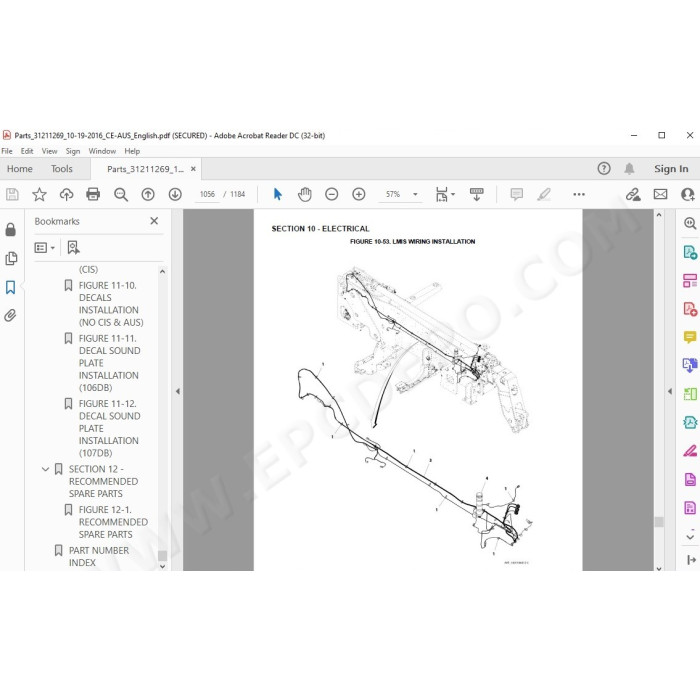The image size is (700, 700).
Task: Open FIGURE 12-1 RECOMMENDED SPARE PARTS bookmark
Action: coord(113,522)
